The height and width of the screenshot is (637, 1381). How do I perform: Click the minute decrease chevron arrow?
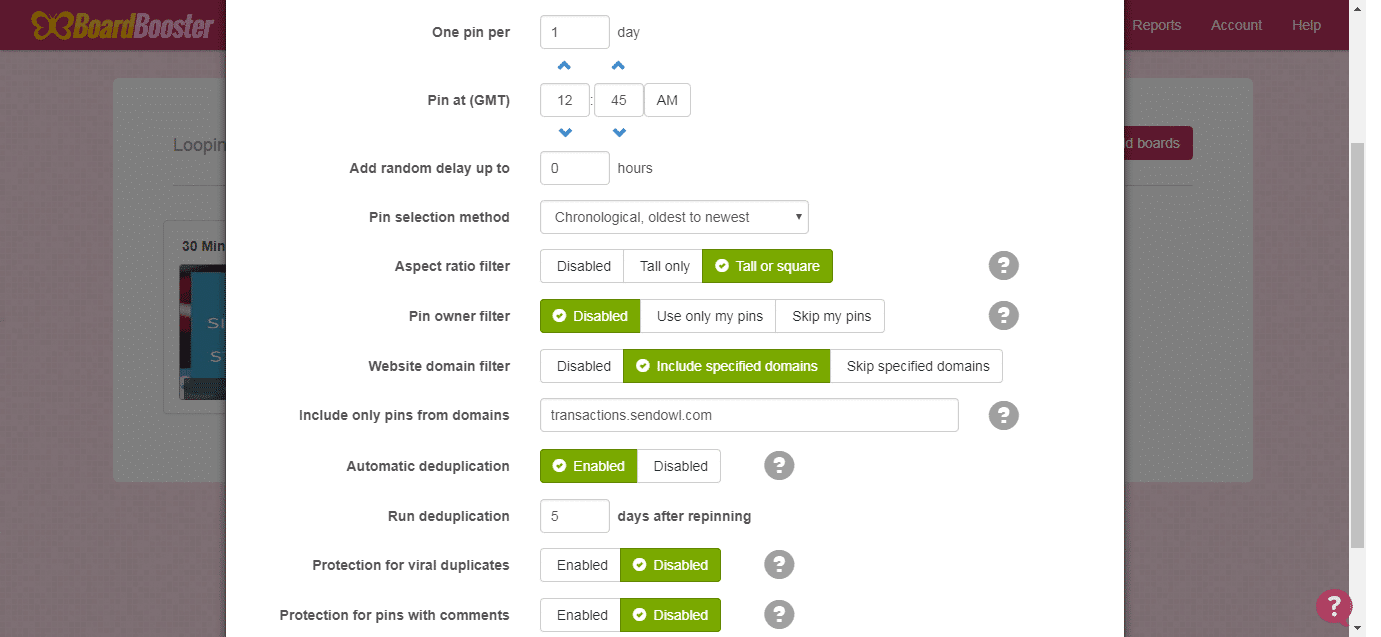618,133
